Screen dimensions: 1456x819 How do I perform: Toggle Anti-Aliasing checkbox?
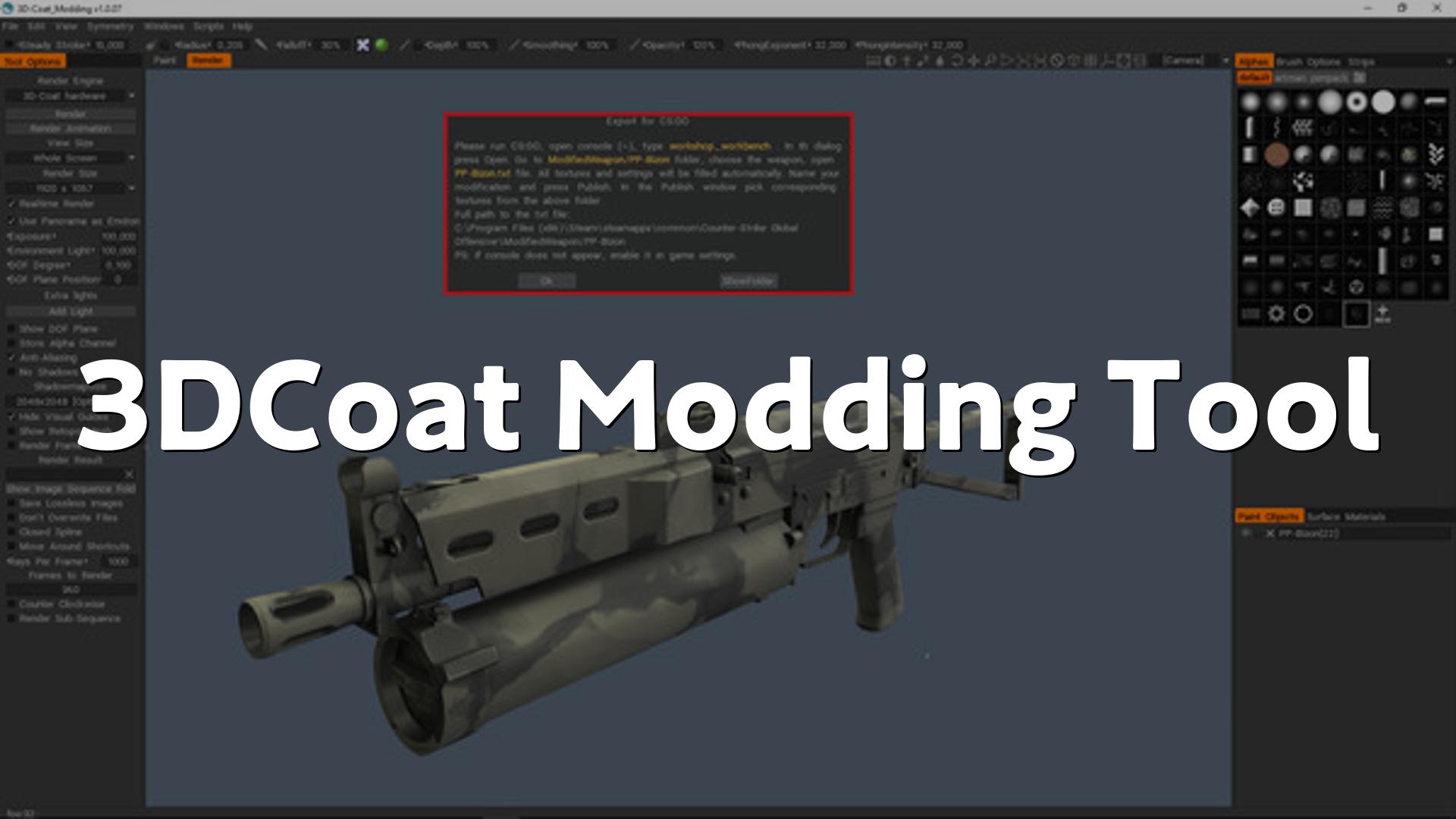pos(11,357)
